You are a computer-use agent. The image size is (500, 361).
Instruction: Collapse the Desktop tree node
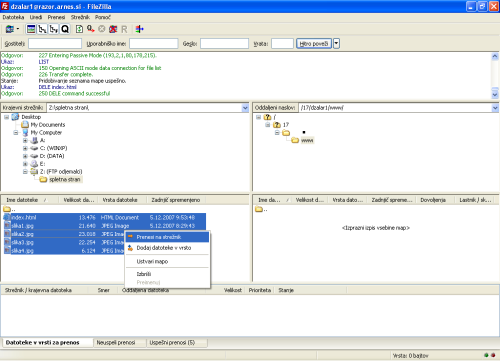click(x=6, y=117)
